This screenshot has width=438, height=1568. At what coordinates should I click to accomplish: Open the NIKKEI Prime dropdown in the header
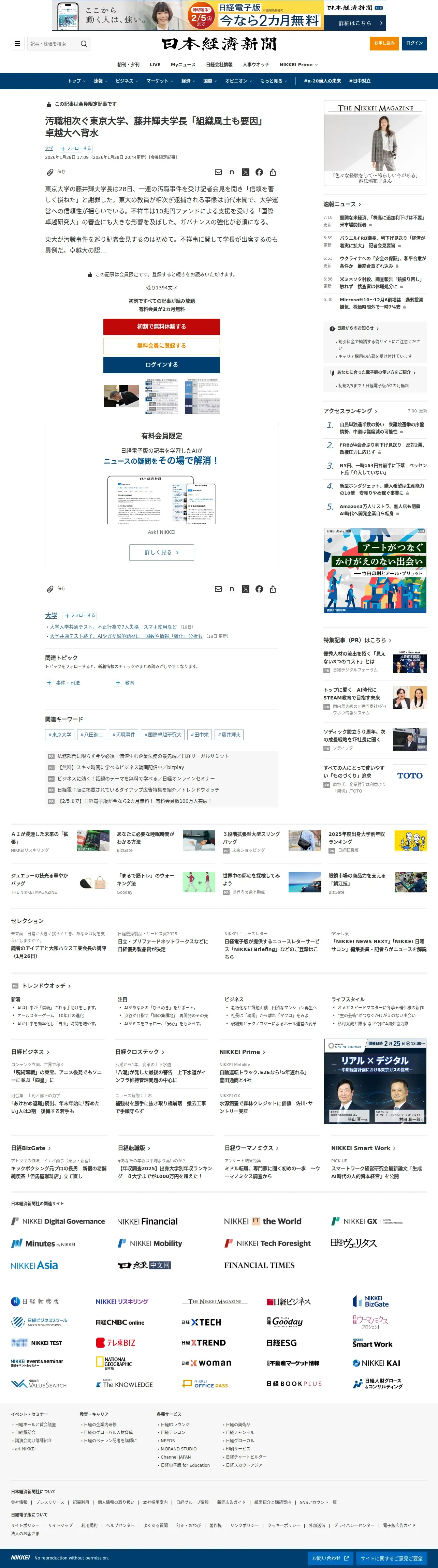[x=298, y=64]
